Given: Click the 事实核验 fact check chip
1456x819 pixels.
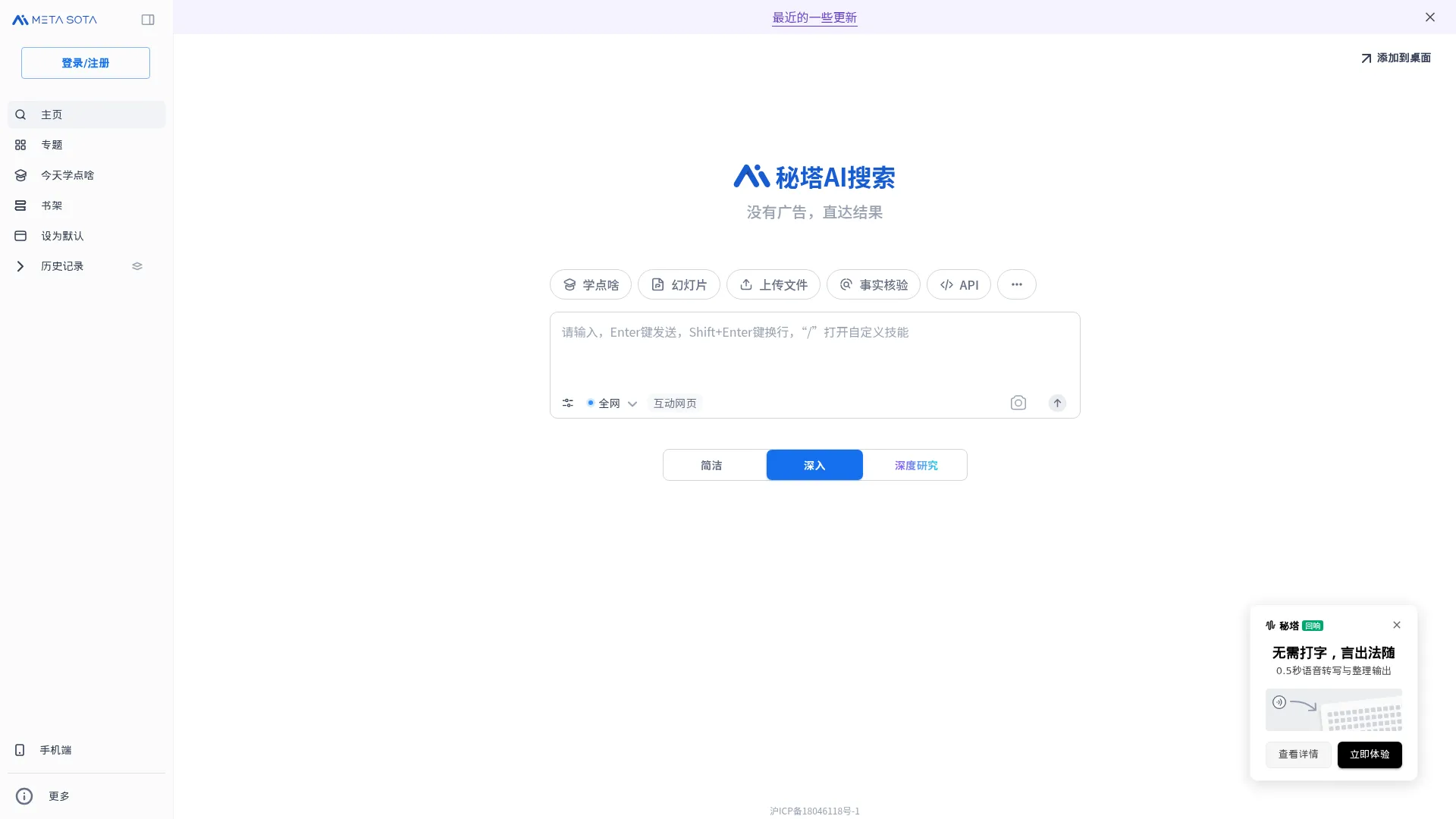Looking at the screenshot, I should click(874, 284).
